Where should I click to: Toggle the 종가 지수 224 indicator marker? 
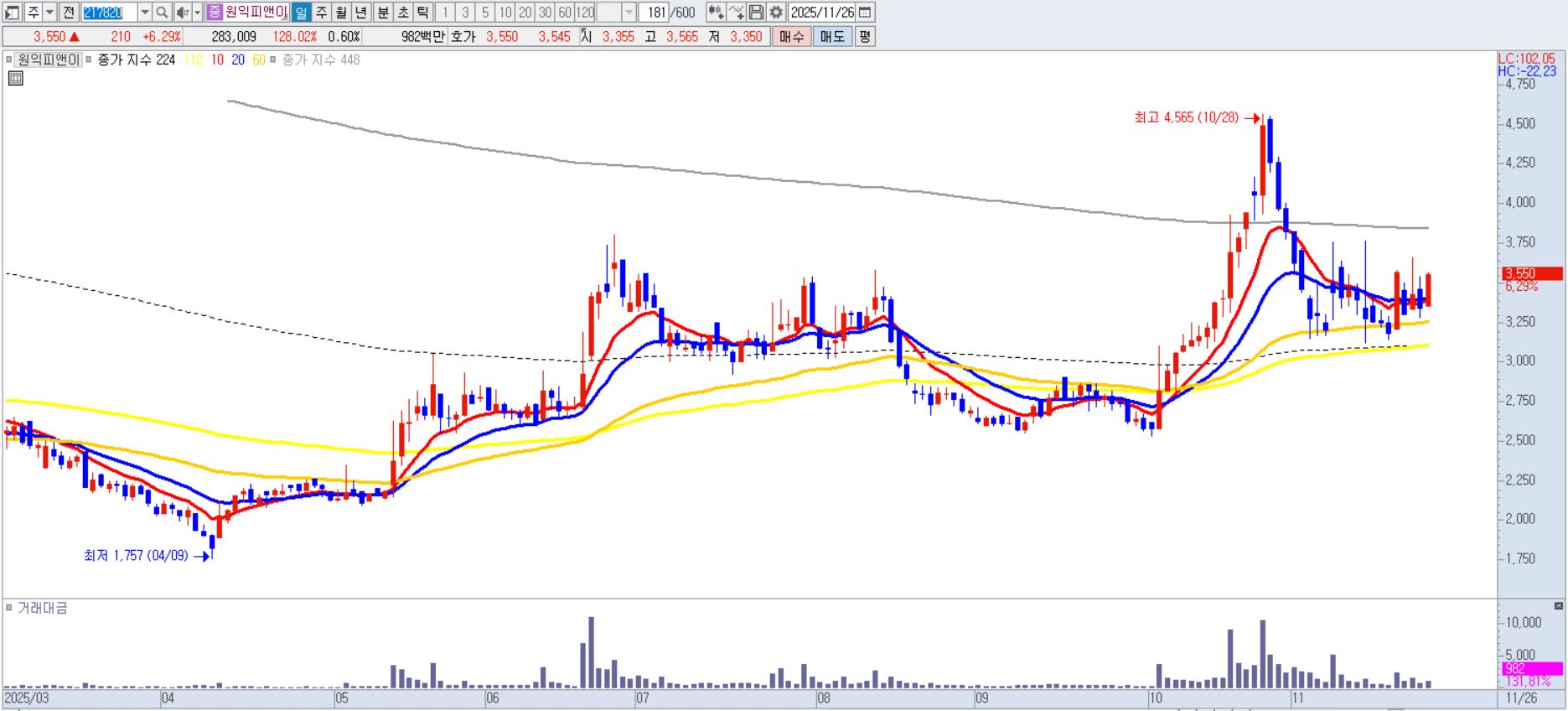click(89, 60)
